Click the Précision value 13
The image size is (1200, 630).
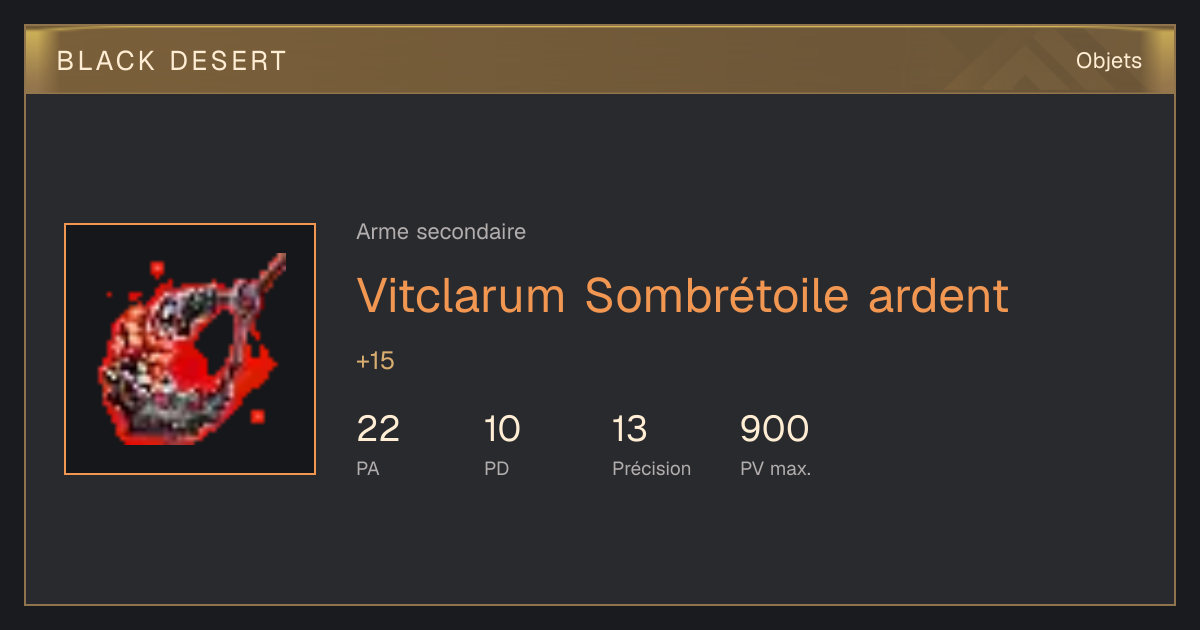click(x=630, y=429)
